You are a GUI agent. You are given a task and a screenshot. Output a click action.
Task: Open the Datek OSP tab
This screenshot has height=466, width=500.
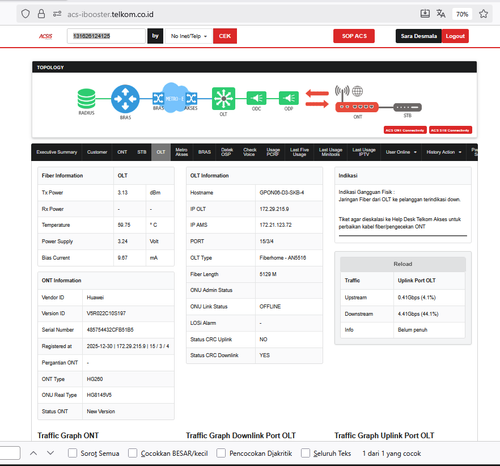coord(227,152)
